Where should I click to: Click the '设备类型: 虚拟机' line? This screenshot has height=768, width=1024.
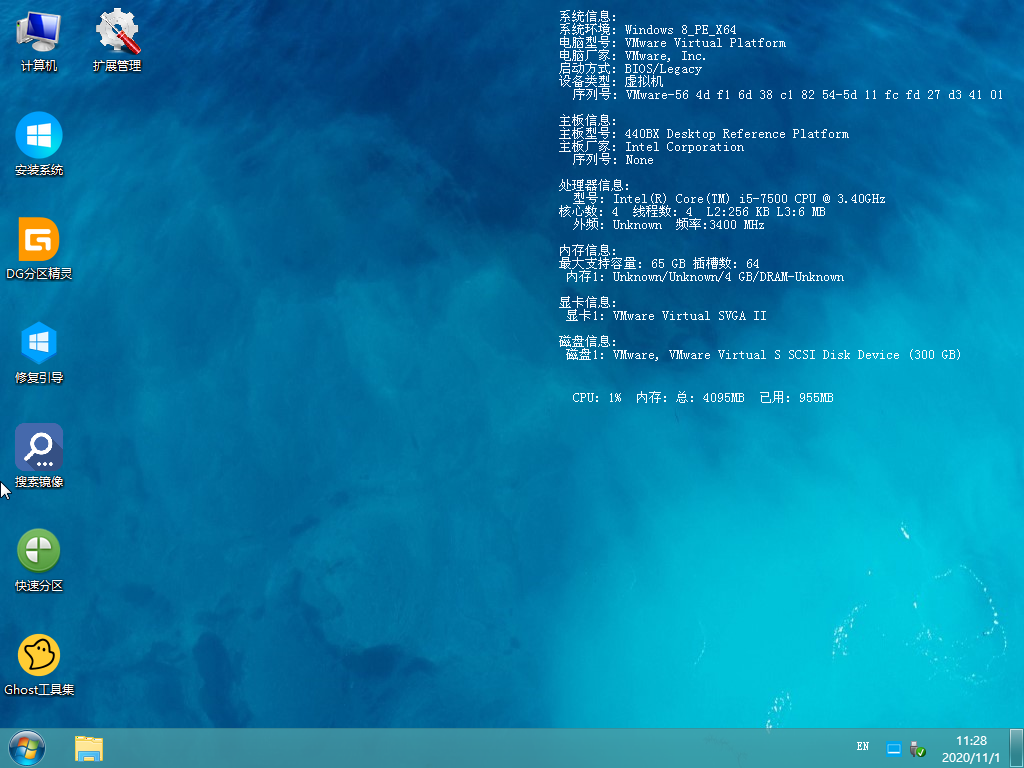coord(611,82)
